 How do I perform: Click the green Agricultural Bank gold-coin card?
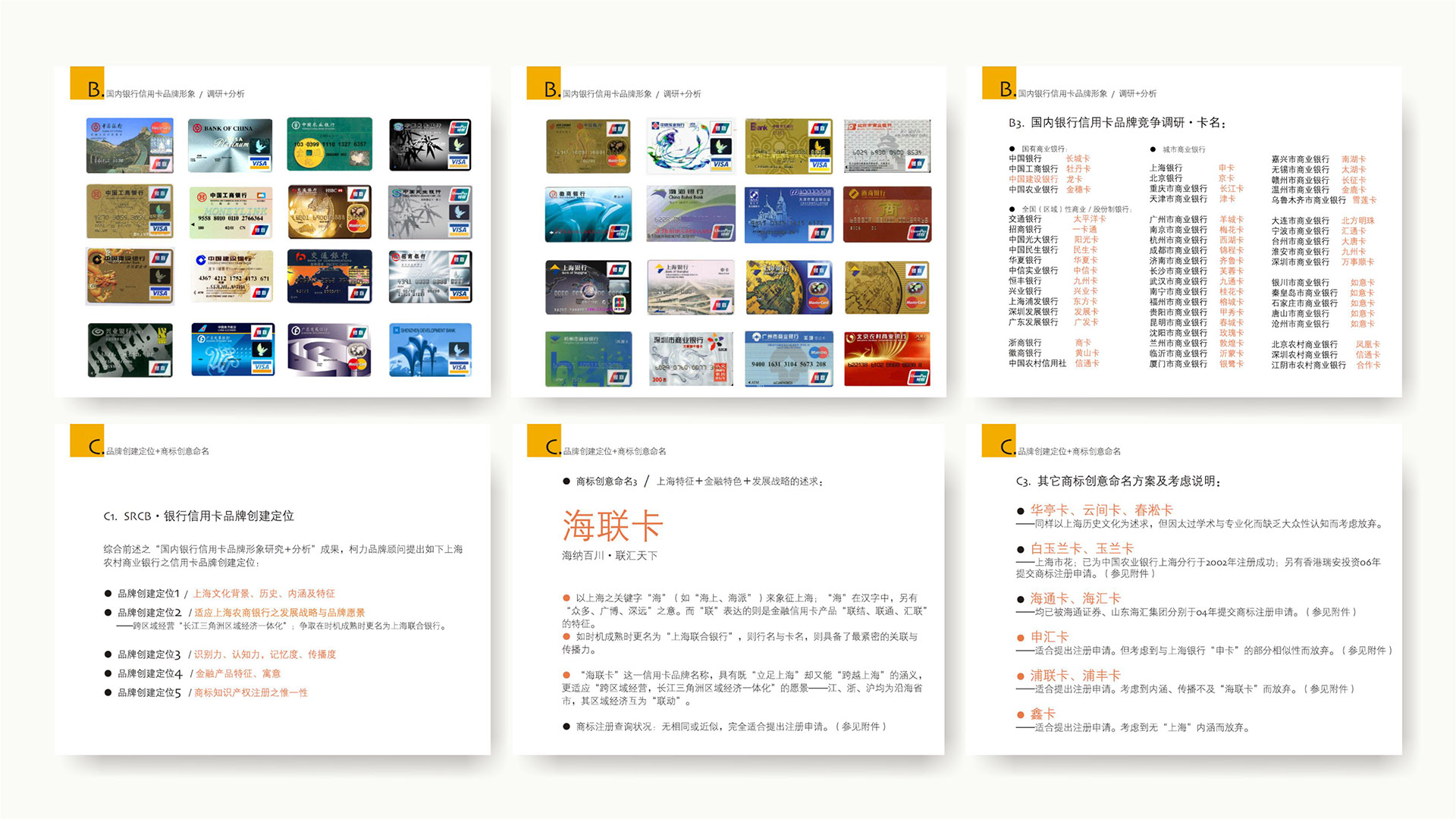coord(330,144)
